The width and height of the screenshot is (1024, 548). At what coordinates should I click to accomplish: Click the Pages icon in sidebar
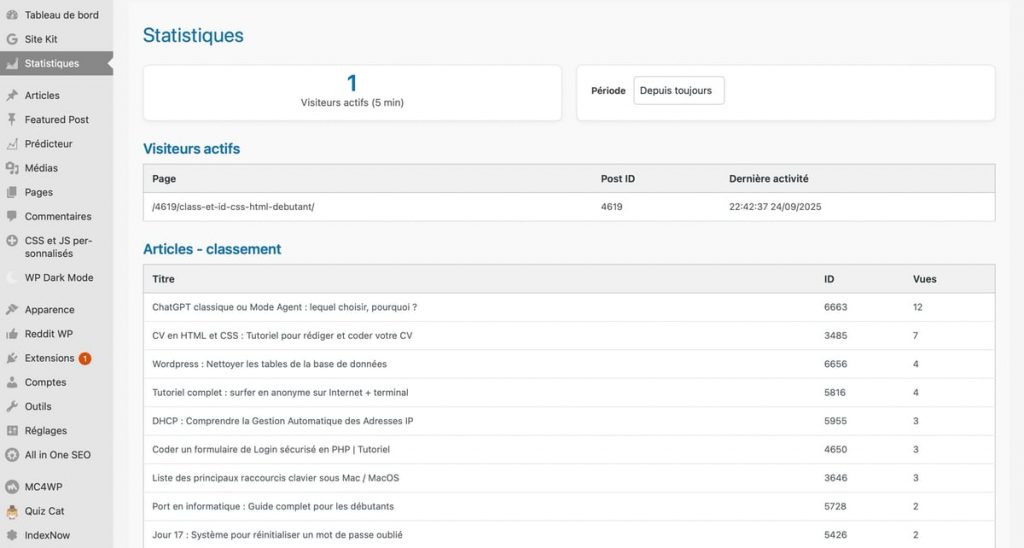pyautogui.click(x=12, y=192)
